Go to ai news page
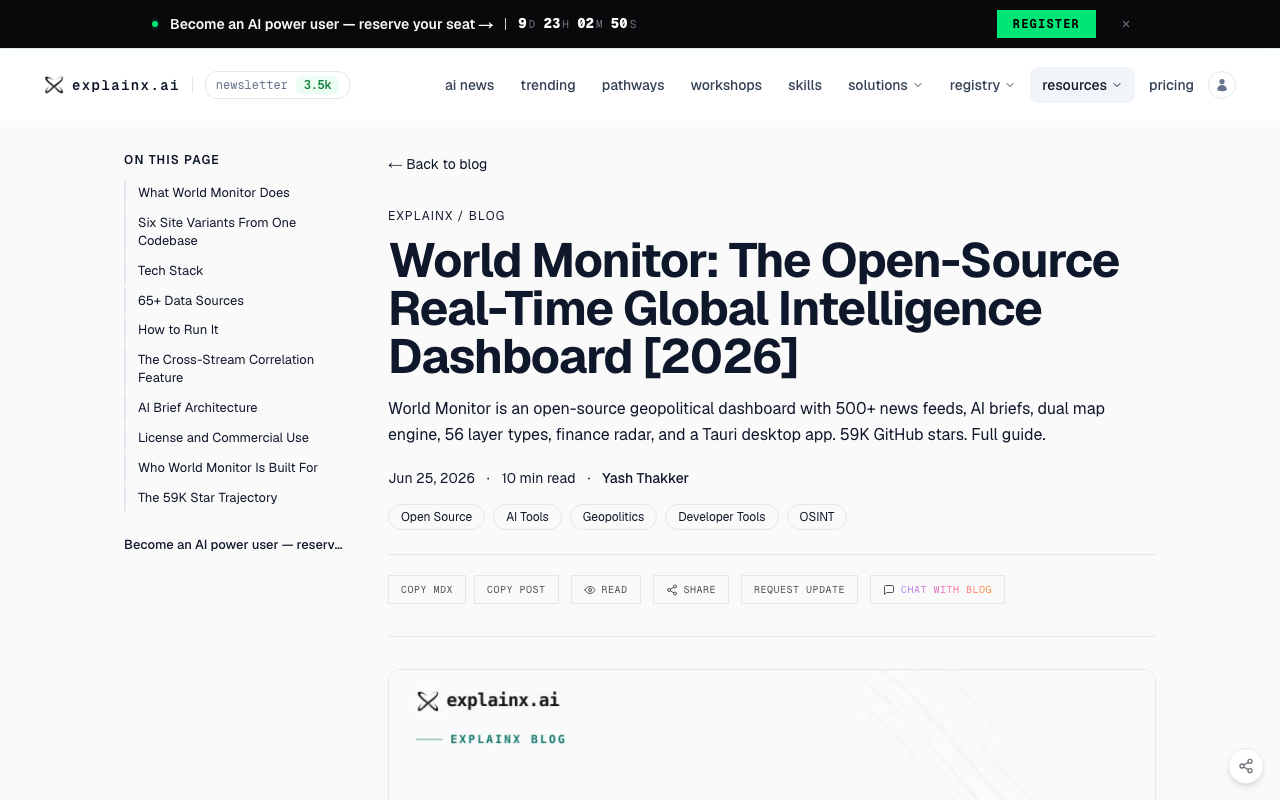 pos(470,85)
